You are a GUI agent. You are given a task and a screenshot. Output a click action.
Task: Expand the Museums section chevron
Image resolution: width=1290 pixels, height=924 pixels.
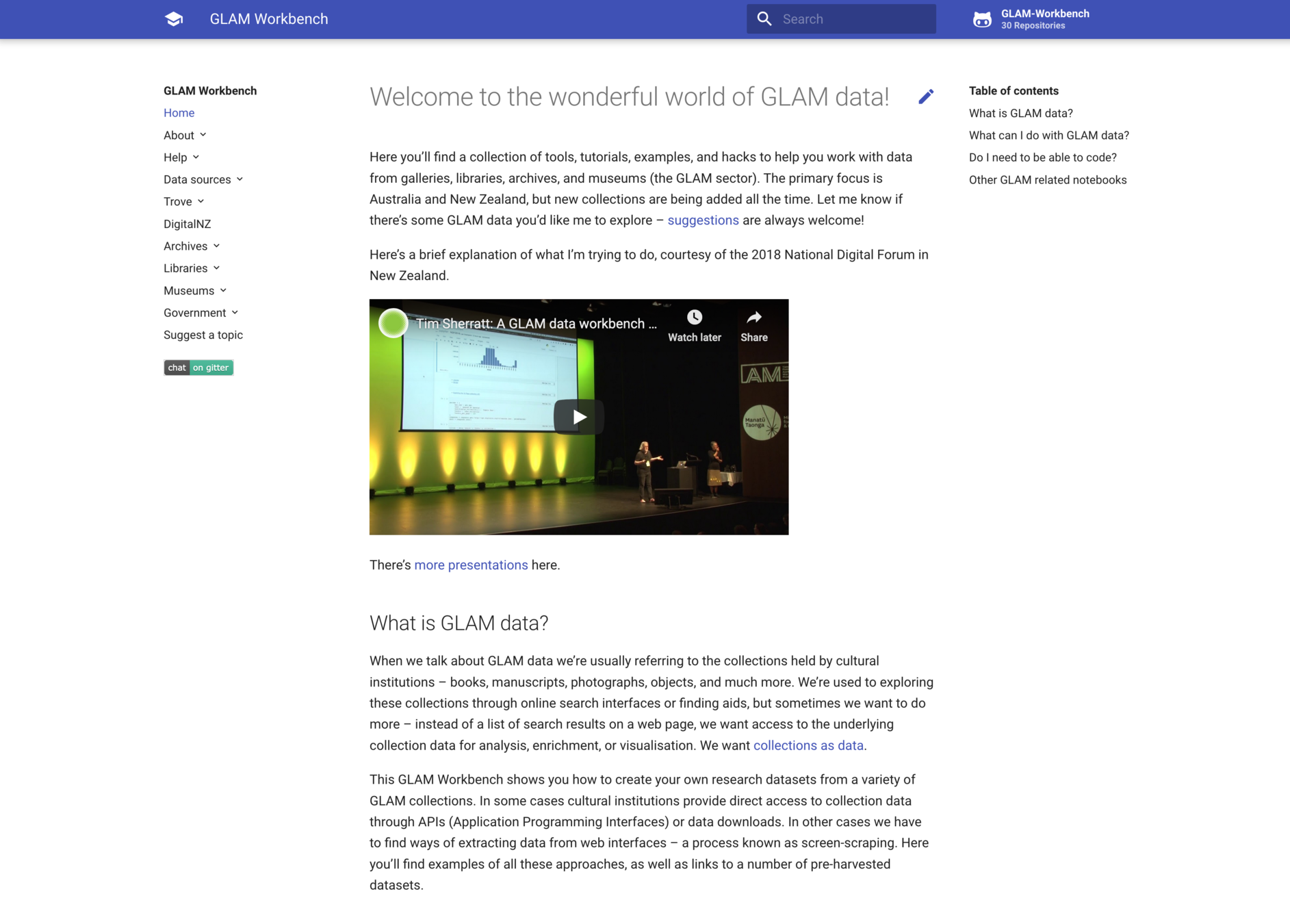(x=223, y=290)
